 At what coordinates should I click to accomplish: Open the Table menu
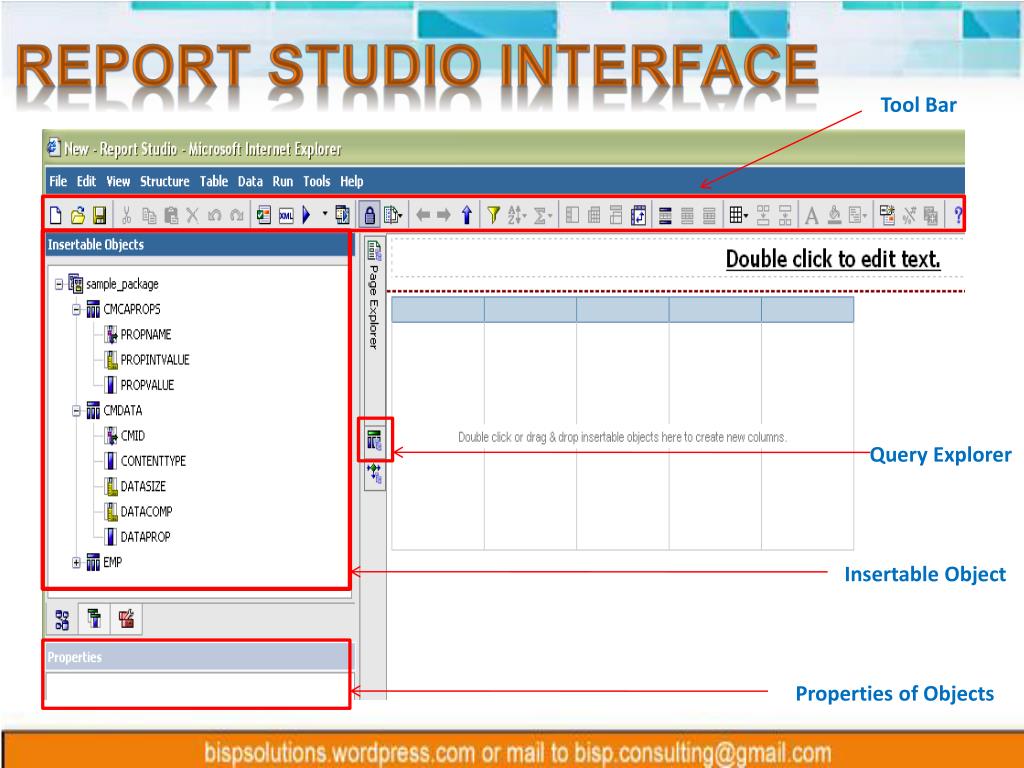pyautogui.click(x=214, y=181)
